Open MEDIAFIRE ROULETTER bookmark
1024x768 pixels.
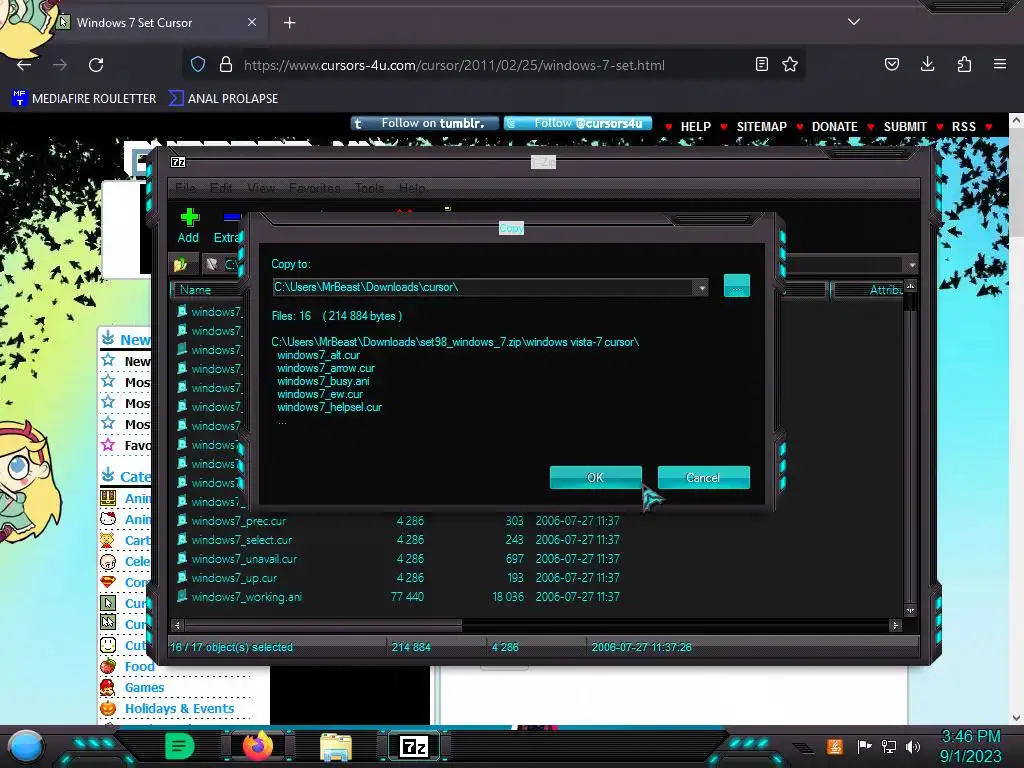(x=84, y=99)
